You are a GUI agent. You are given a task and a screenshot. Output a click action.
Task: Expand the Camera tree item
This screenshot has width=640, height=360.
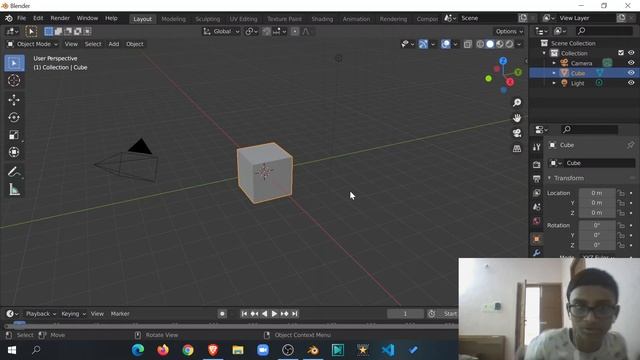[554, 63]
